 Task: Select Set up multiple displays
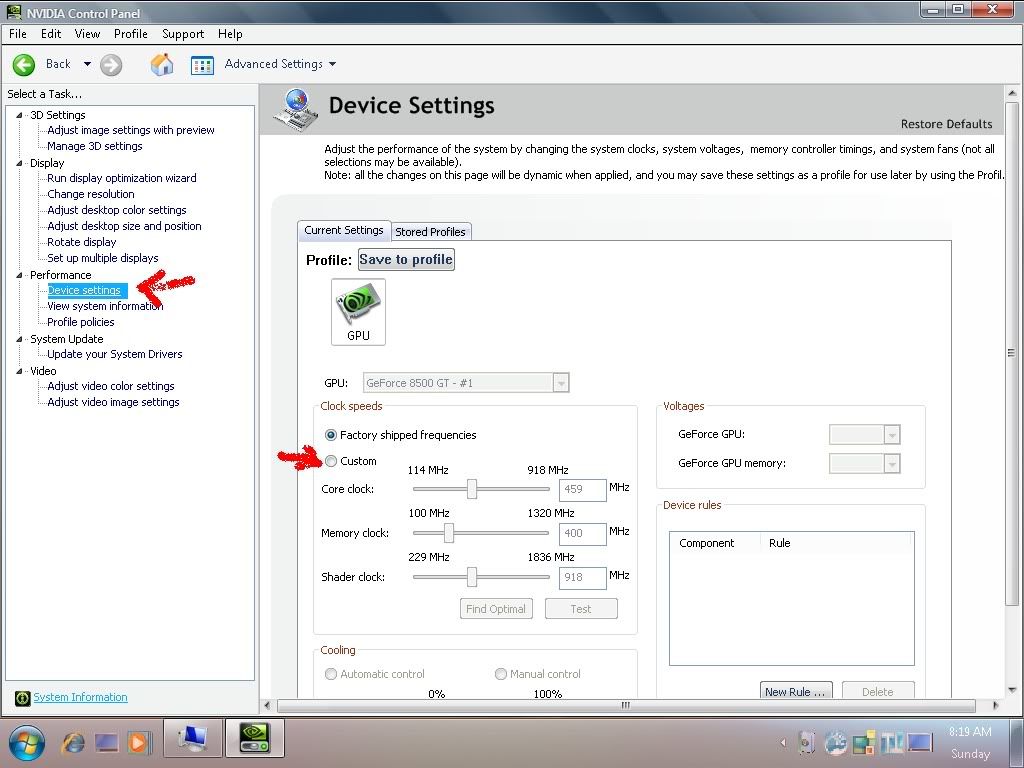point(103,258)
